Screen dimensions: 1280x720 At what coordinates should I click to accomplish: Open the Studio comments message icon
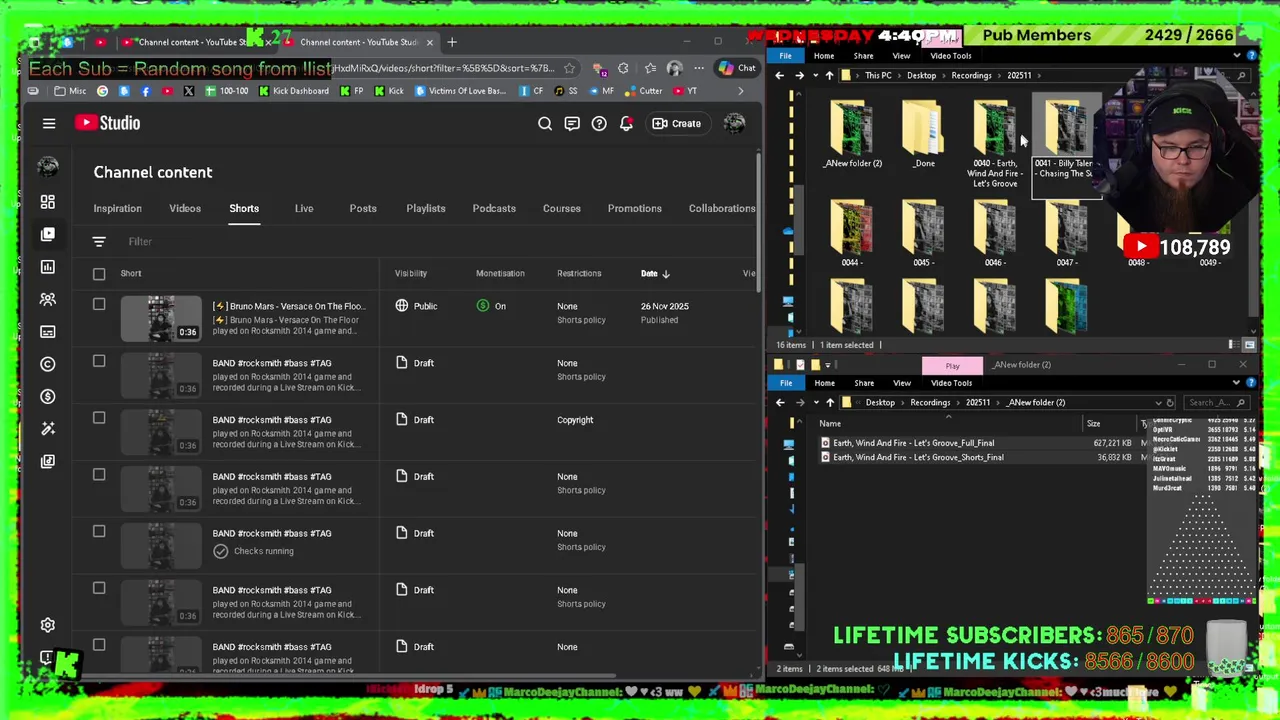coord(572,123)
